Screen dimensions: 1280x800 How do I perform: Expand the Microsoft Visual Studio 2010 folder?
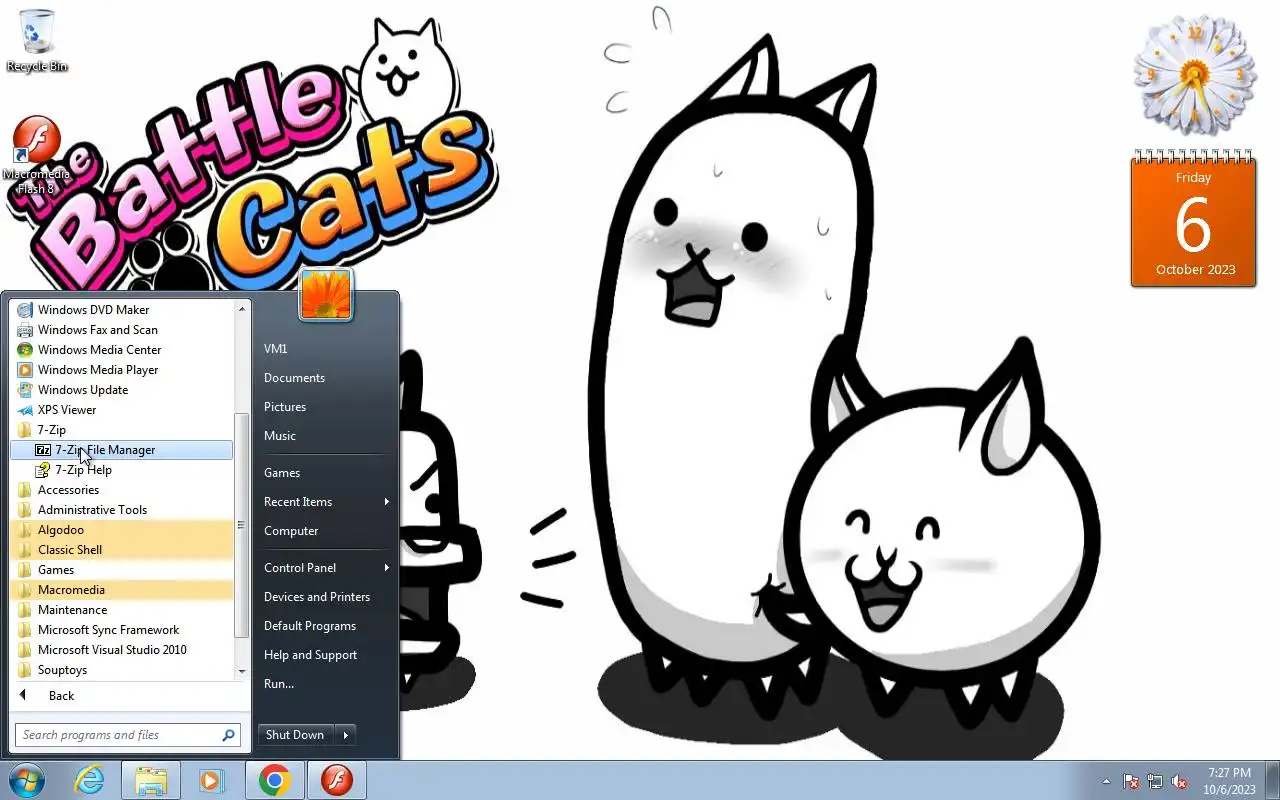click(x=121, y=650)
